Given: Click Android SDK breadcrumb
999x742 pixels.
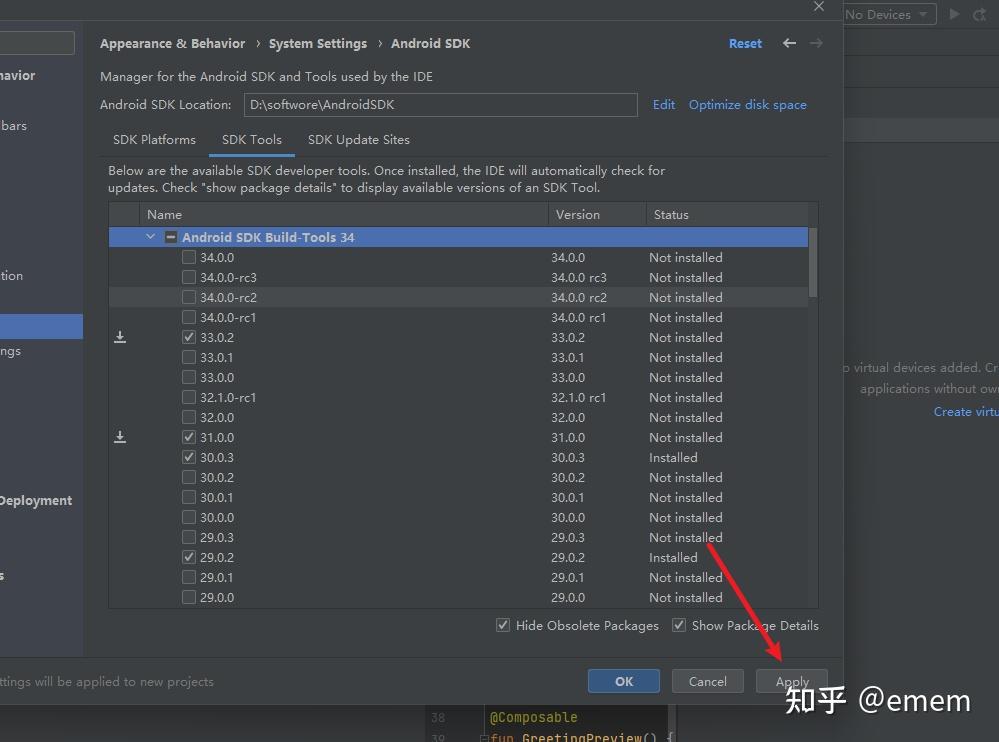Looking at the screenshot, I should point(431,43).
